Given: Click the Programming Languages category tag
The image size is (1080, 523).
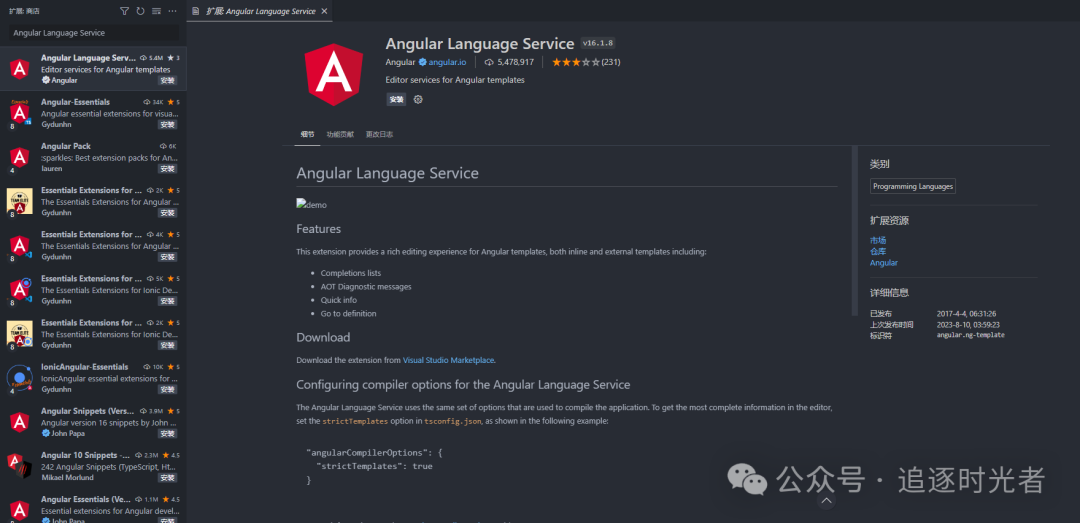Looking at the screenshot, I should 913,186.
